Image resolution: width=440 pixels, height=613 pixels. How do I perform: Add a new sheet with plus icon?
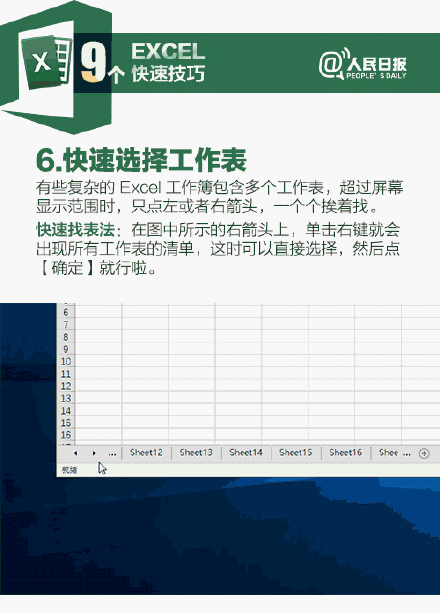point(424,453)
